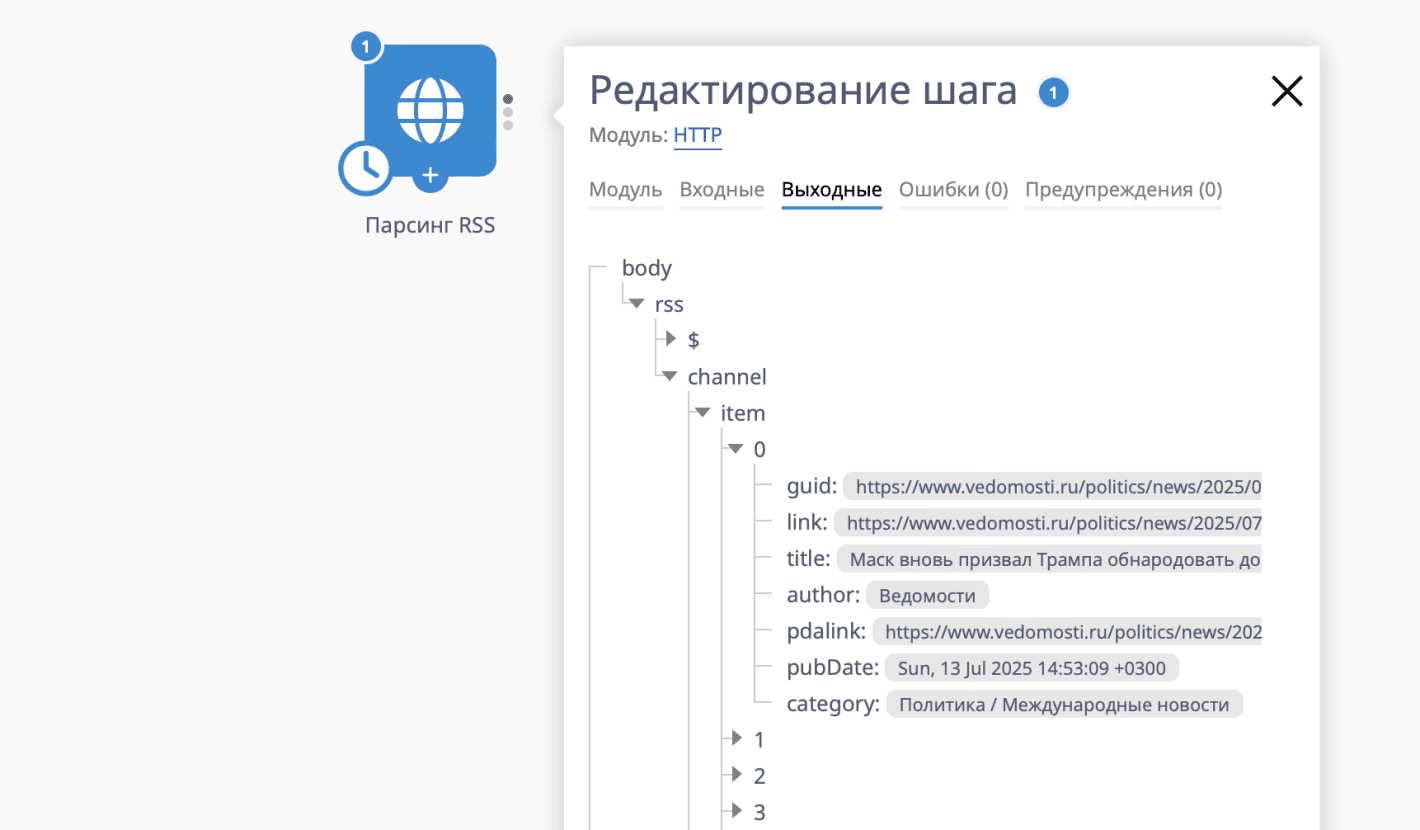This screenshot has height=830, width=1420.
Task: Select the title value of item 0
Action: coord(1052,558)
